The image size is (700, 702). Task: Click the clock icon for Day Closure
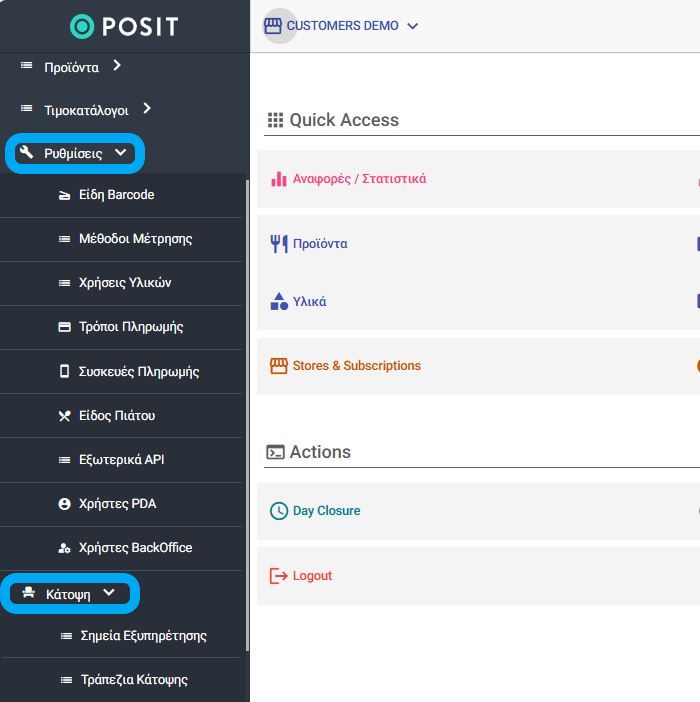click(x=279, y=511)
